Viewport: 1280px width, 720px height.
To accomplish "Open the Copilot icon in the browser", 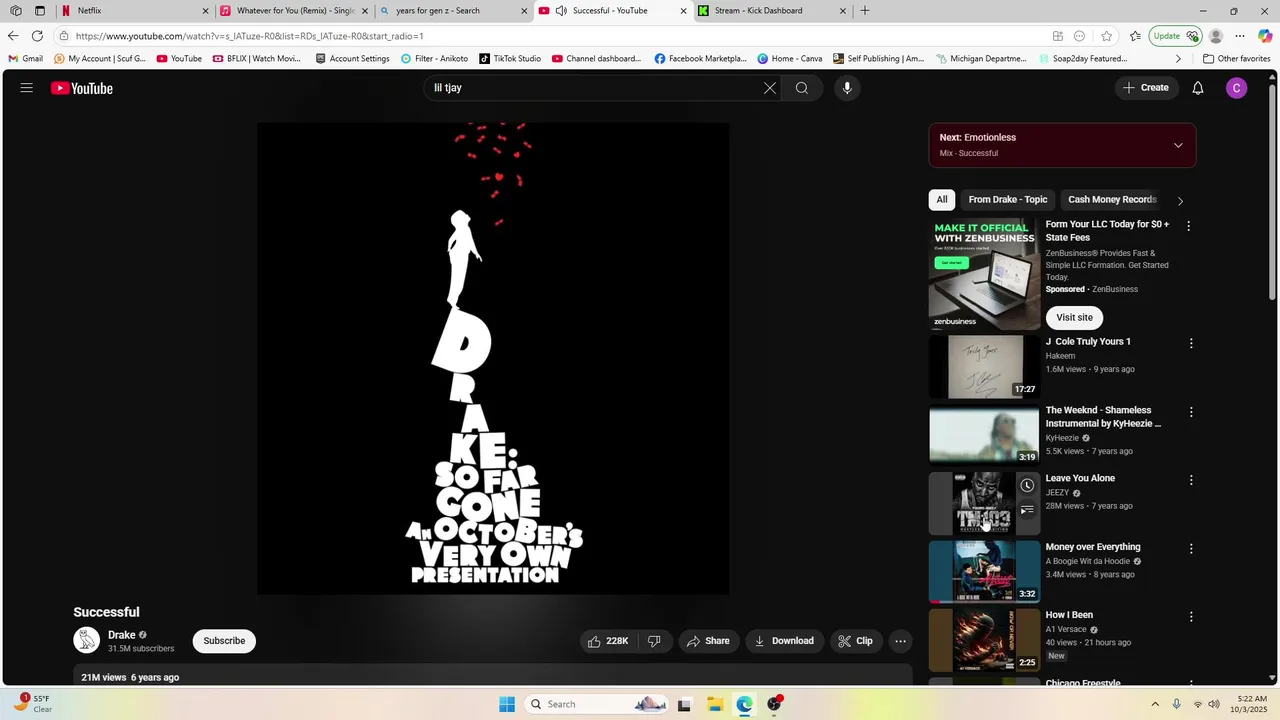I will tap(1265, 36).
